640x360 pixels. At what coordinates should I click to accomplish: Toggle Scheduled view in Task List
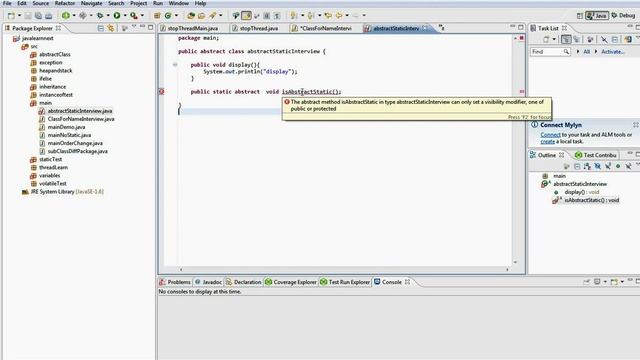[576, 39]
